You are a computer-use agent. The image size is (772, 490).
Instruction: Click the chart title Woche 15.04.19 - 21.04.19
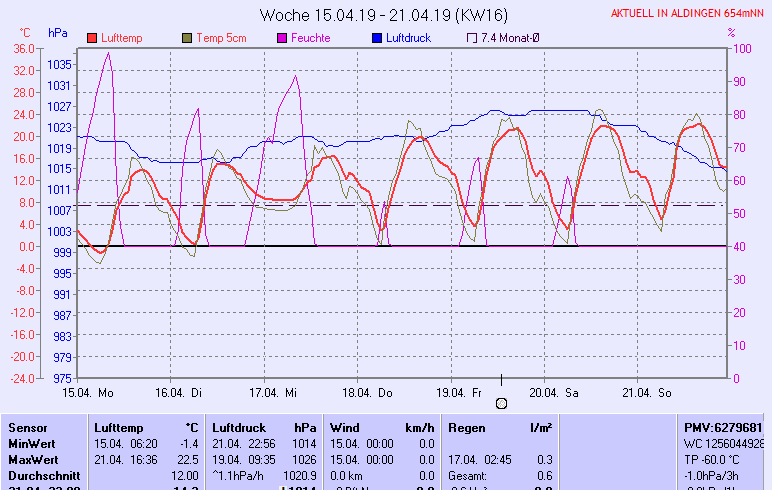pos(383,15)
